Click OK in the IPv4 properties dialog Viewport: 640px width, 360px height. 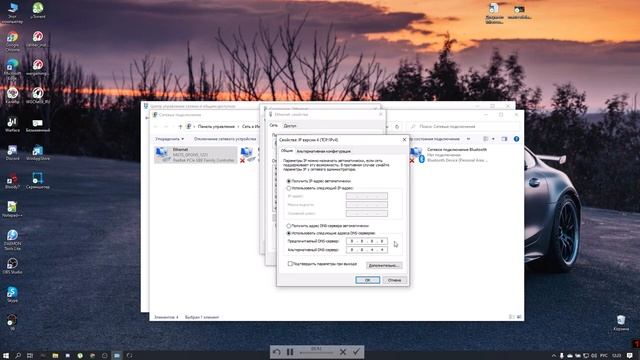pyautogui.click(x=367, y=280)
